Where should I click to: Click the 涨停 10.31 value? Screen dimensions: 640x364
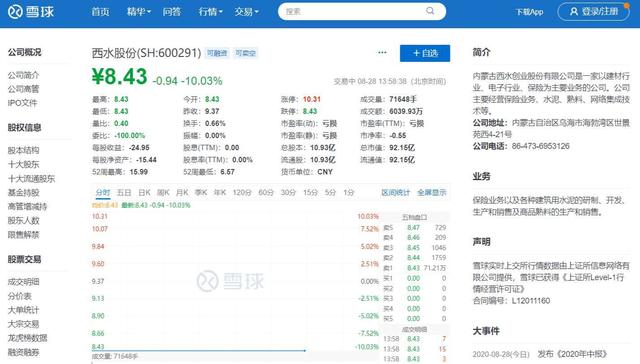(x=312, y=99)
